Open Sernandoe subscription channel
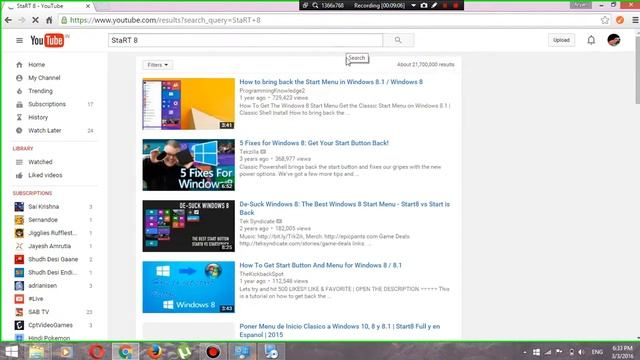 [43, 220]
